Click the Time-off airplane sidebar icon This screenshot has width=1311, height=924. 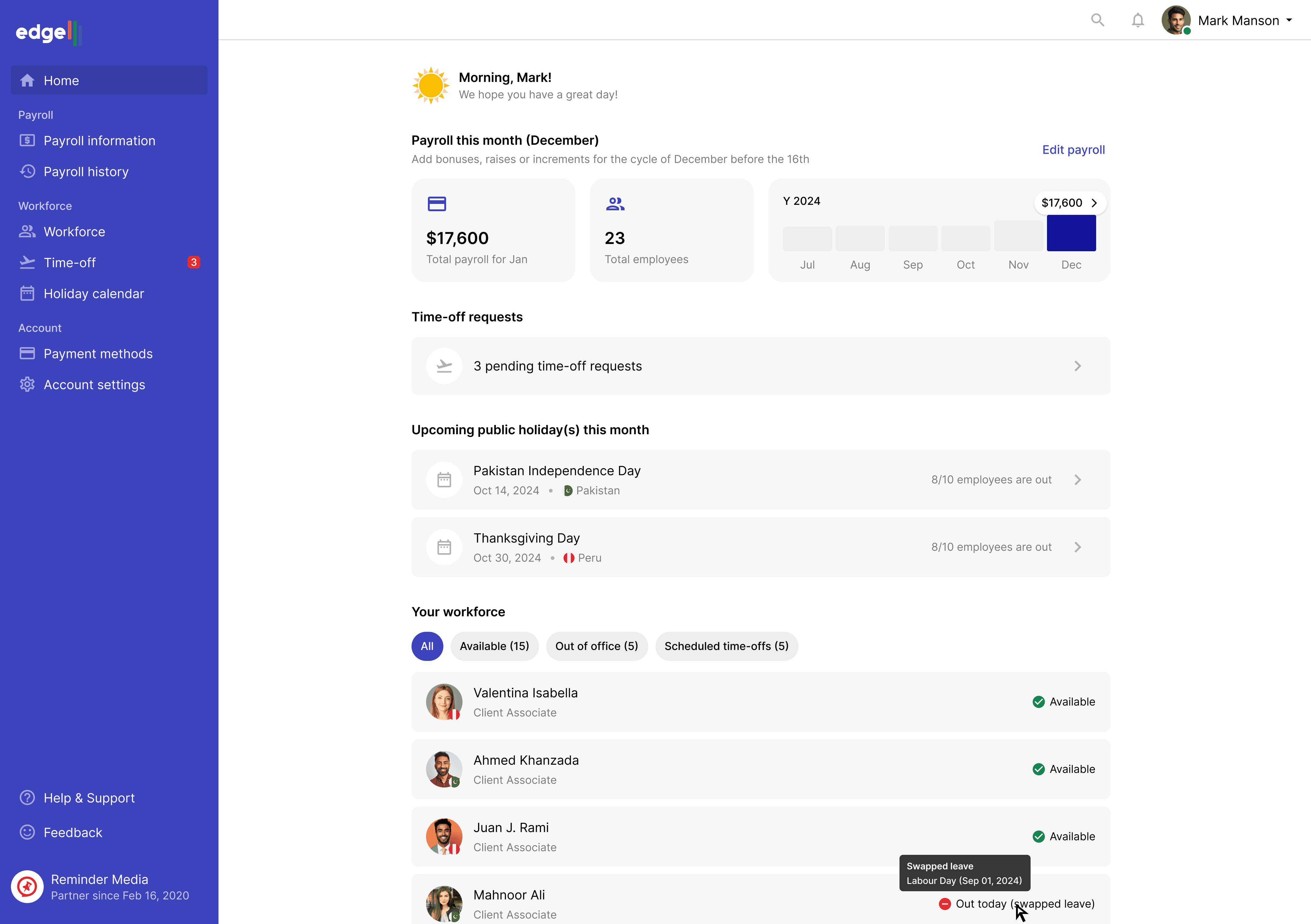[27, 263]
